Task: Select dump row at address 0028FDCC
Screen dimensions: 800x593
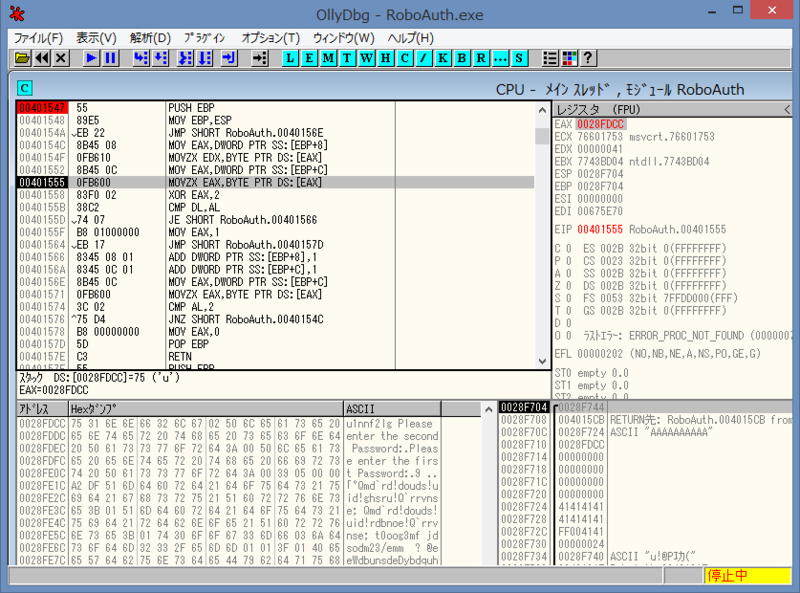Action: (x=229, y=424)
